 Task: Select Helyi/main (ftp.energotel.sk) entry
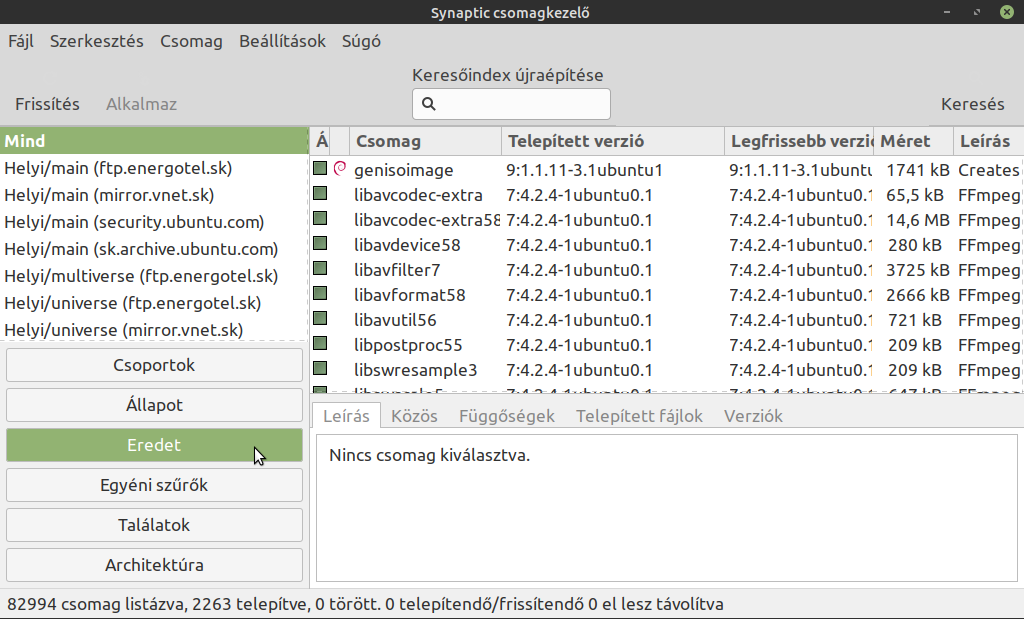point(154,168)
